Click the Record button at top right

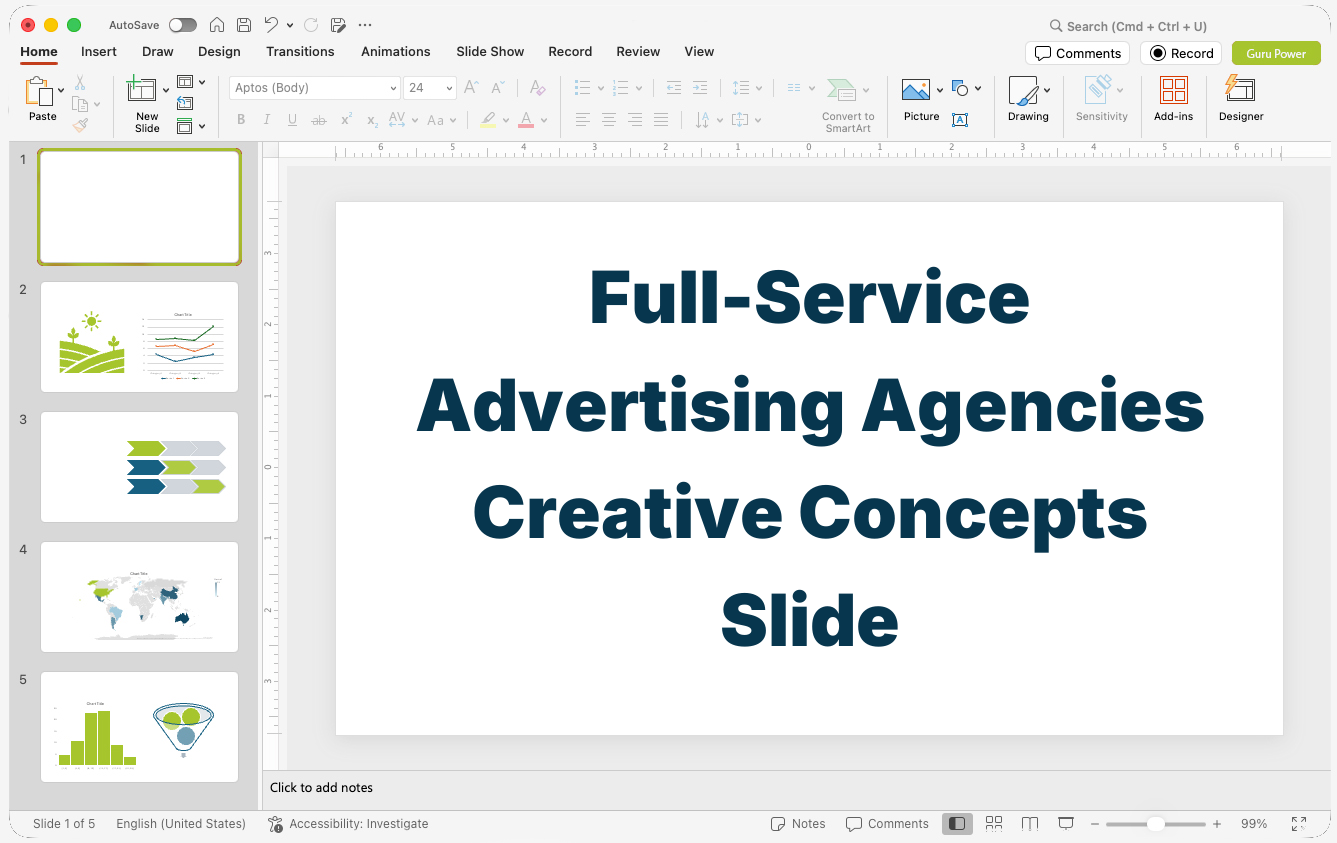[1181, 53]
